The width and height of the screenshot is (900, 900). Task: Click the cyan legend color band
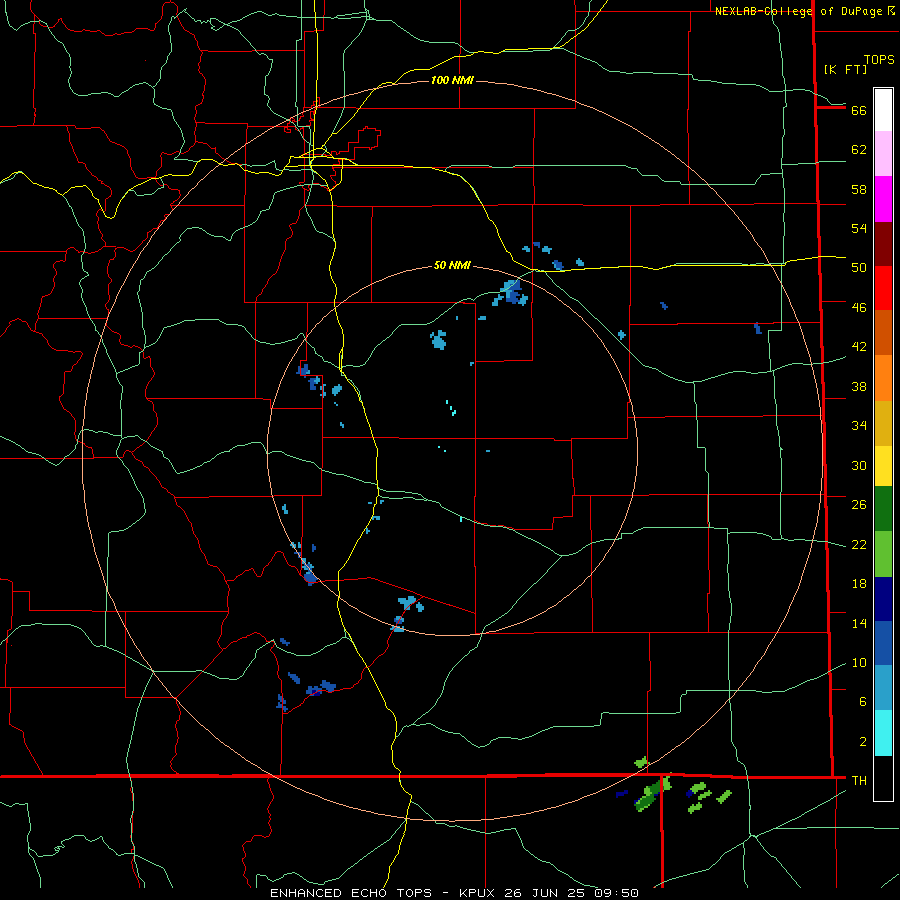click(x=883, y=733)
